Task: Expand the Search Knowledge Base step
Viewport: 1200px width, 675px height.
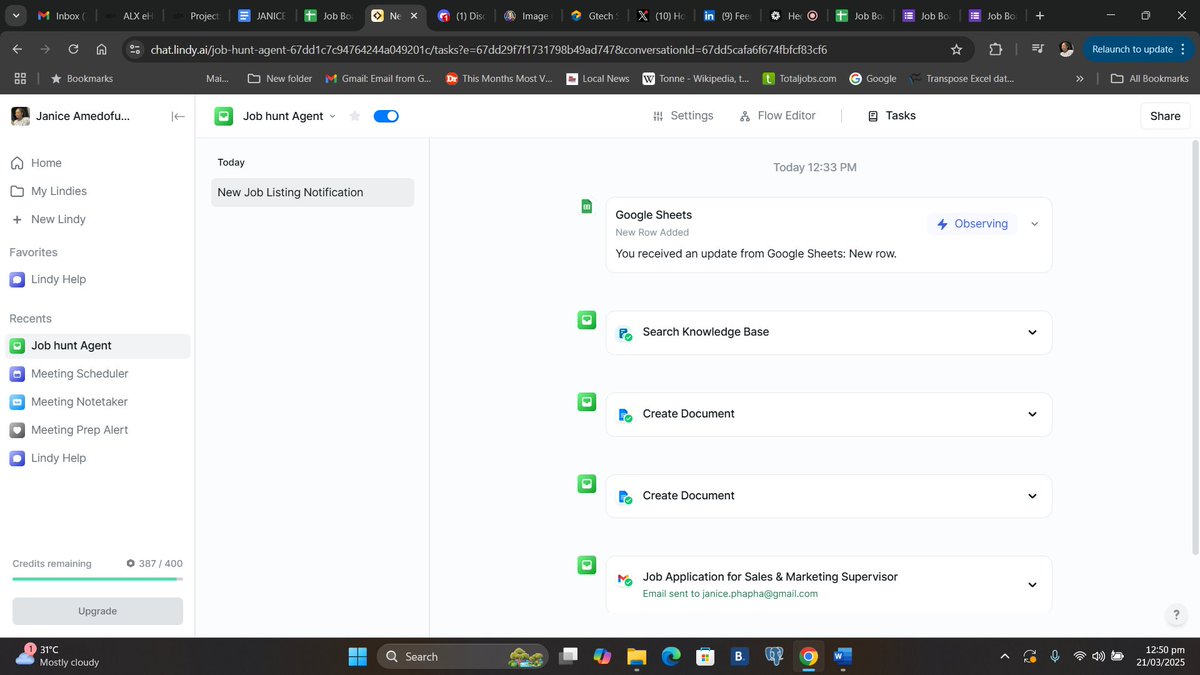Action: point(1033,332)
